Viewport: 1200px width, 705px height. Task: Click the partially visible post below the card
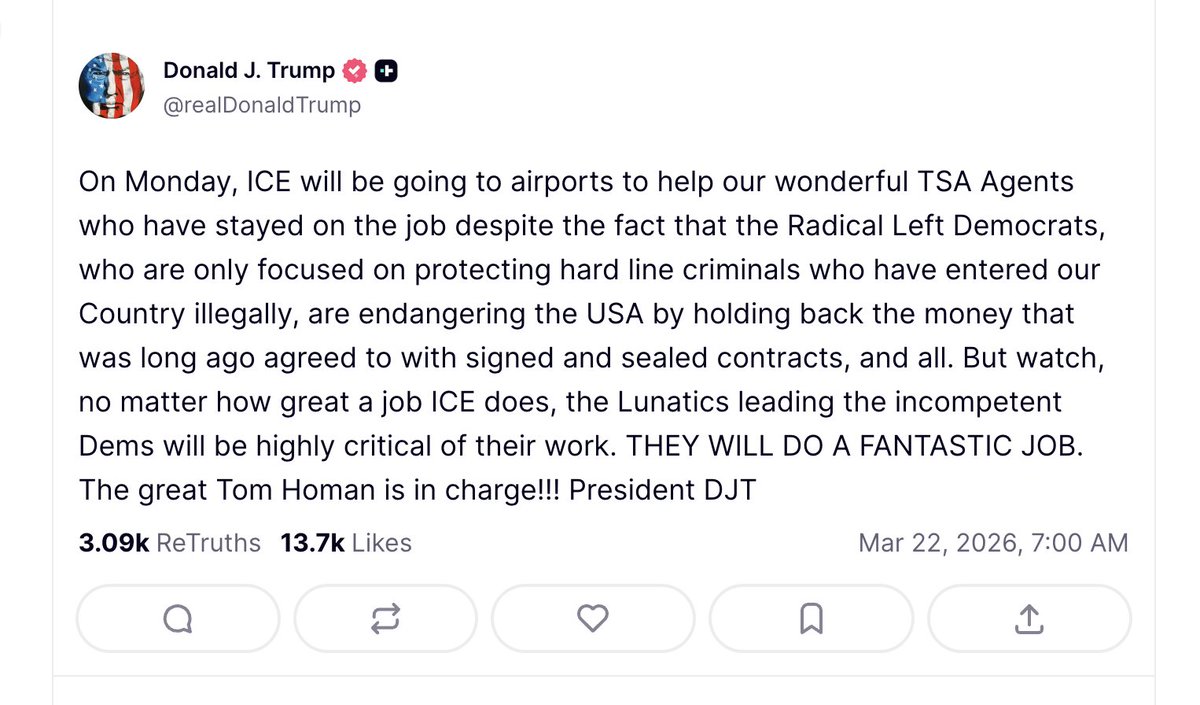[600, 690]
